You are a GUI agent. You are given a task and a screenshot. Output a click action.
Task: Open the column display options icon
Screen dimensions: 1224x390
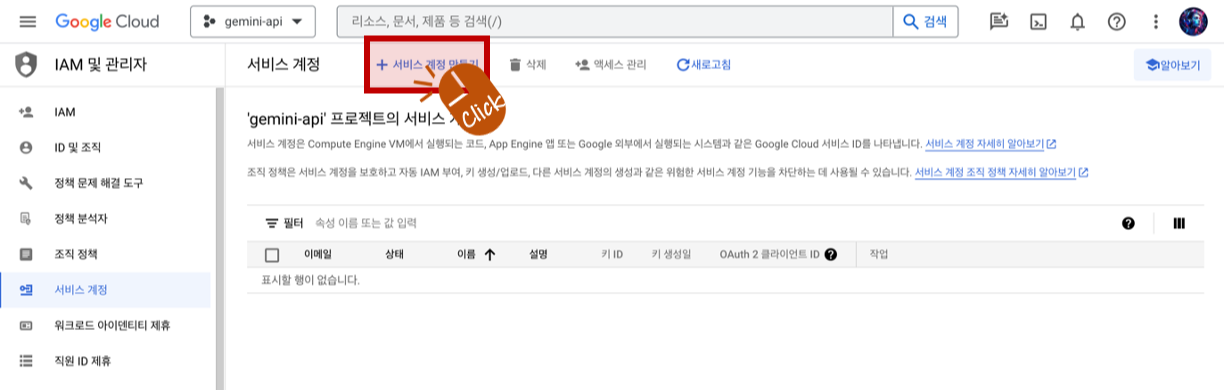click(x=1179, y=223)
